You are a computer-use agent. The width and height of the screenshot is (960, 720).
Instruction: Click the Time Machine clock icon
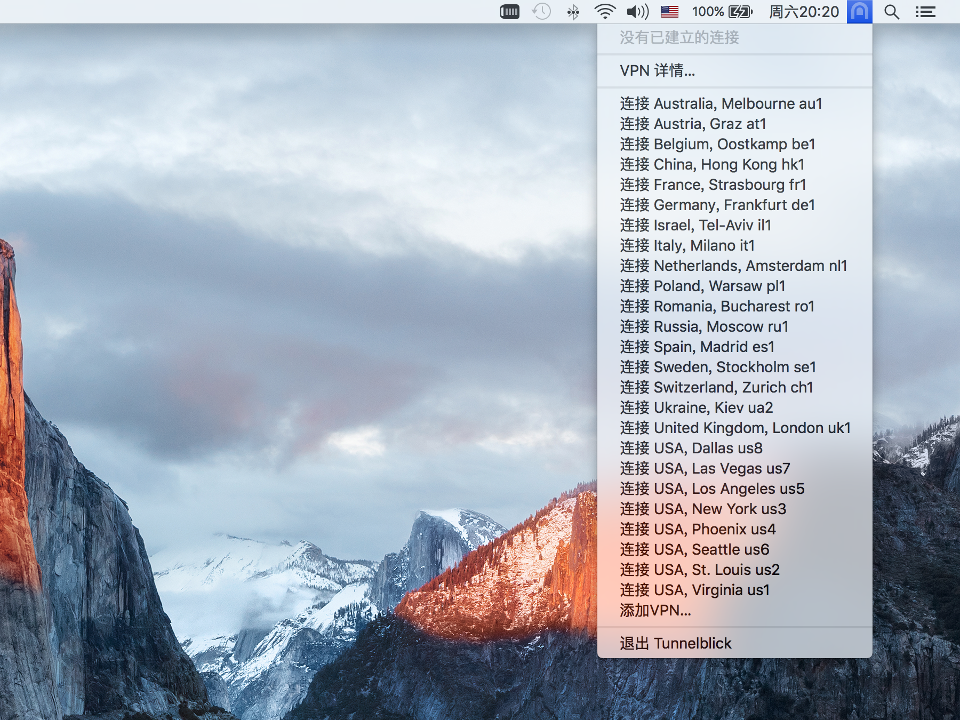[541, 12]
